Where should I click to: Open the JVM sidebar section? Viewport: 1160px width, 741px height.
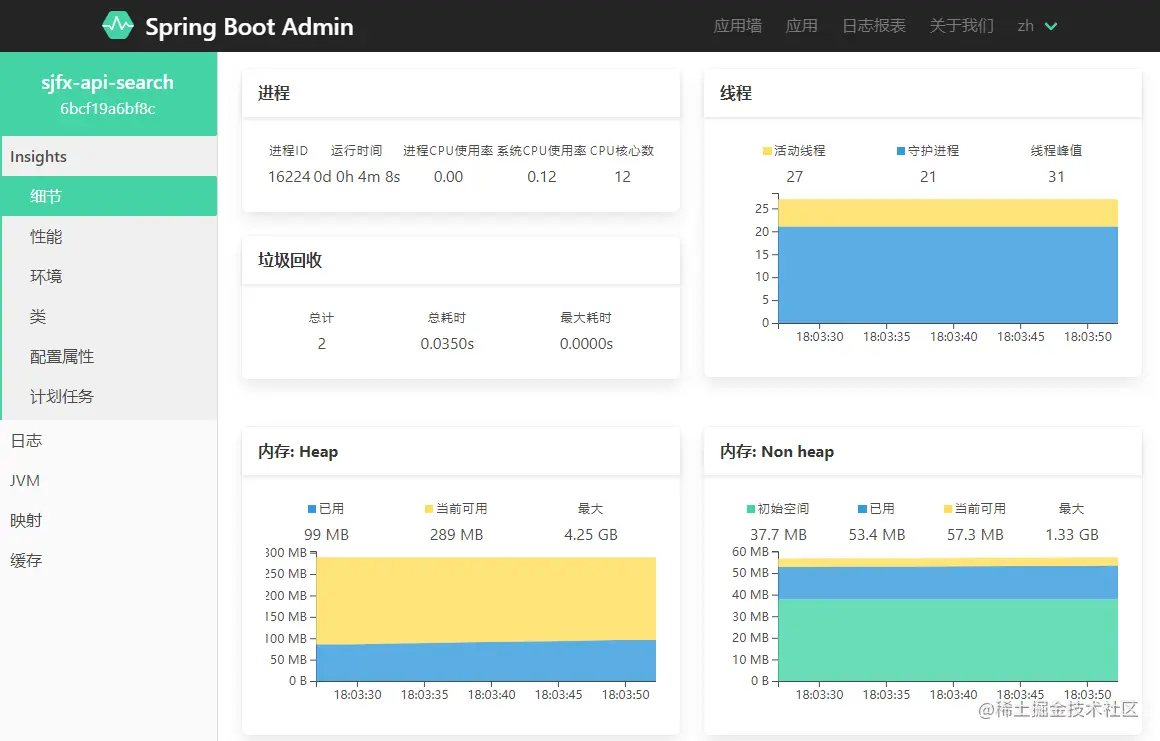coord(24,480)
